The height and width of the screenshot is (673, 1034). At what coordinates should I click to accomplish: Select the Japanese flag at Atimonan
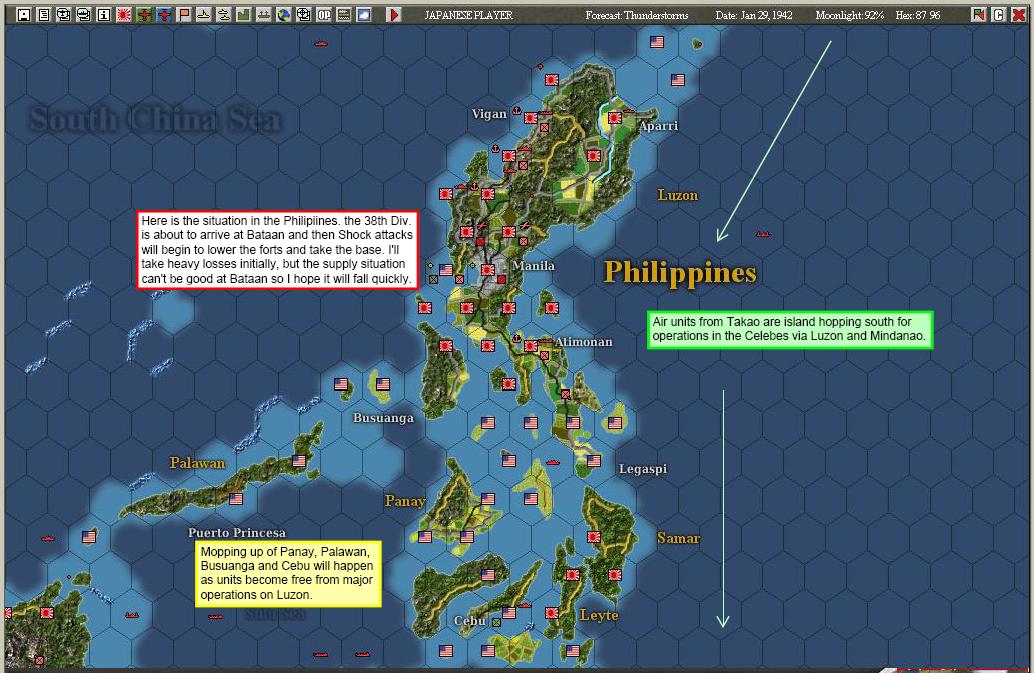(x=531, y=345)
